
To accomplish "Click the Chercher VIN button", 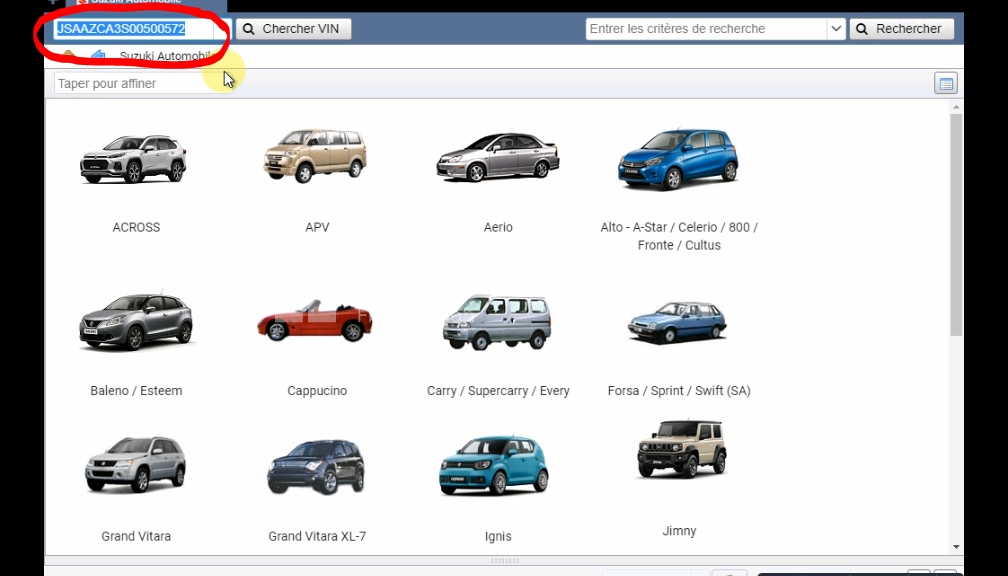I will 293,29.
